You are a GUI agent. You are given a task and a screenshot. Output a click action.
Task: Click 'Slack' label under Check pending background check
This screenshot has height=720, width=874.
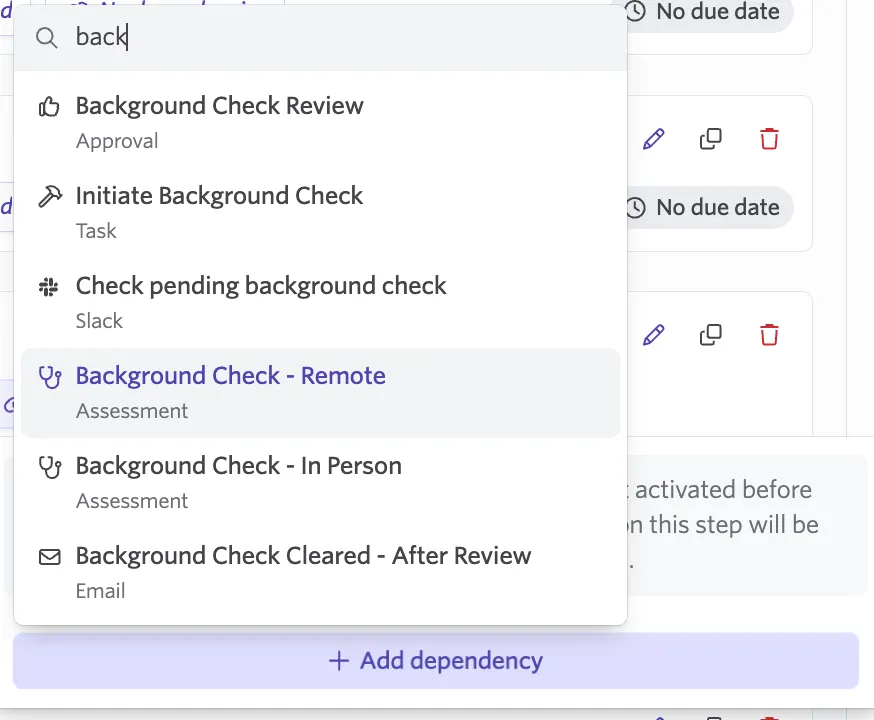(99, 321)
